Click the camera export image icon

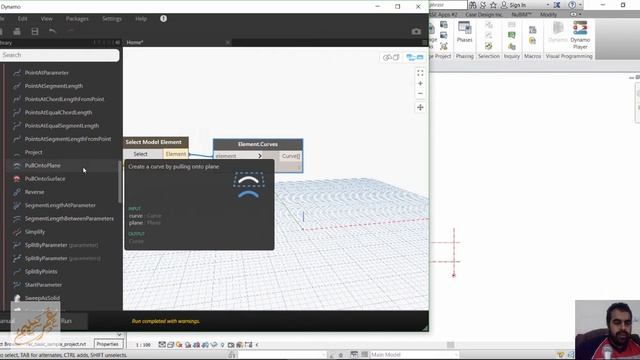(x=416, y=31)
